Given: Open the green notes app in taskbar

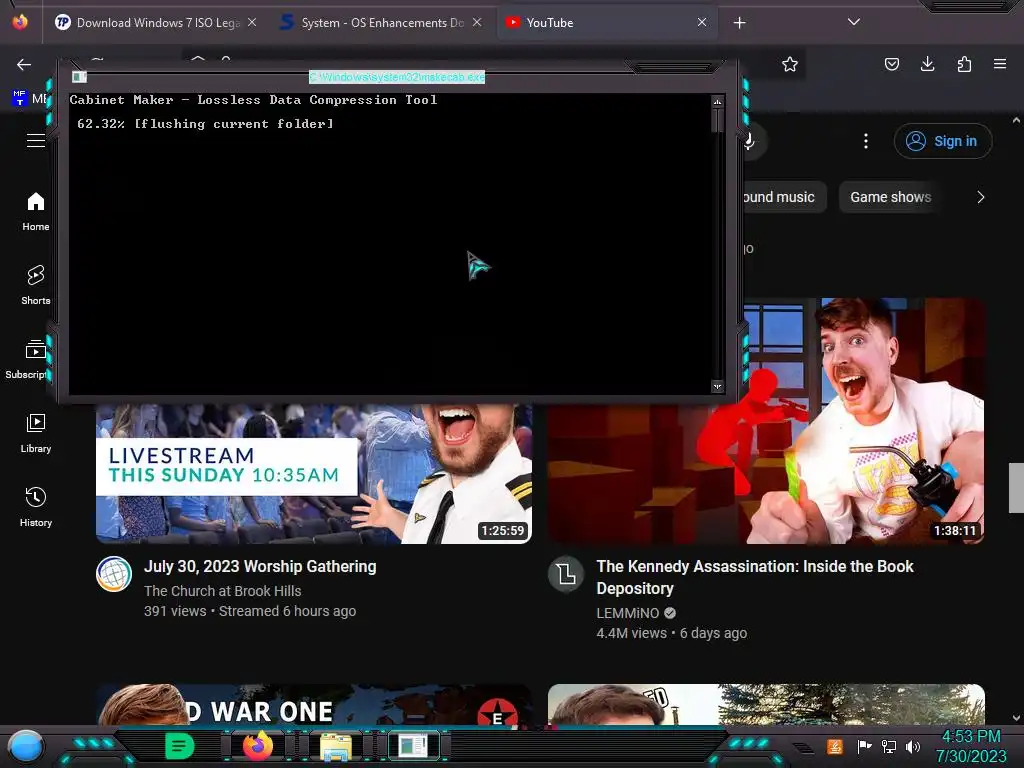Looking at the screenshot, I should point(180,746).
